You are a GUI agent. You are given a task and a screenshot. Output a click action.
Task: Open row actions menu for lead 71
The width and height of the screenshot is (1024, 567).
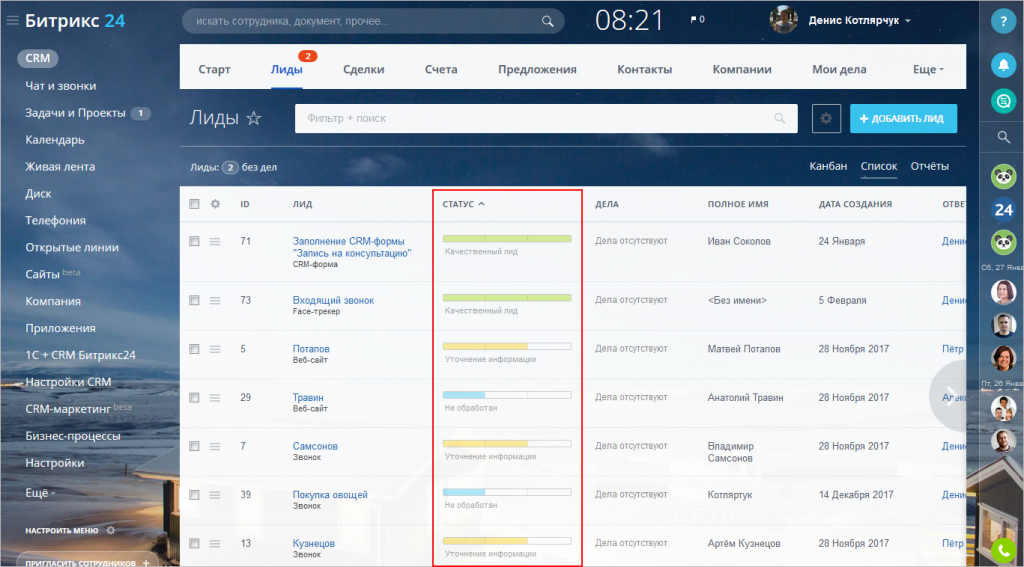coord(214,241)
